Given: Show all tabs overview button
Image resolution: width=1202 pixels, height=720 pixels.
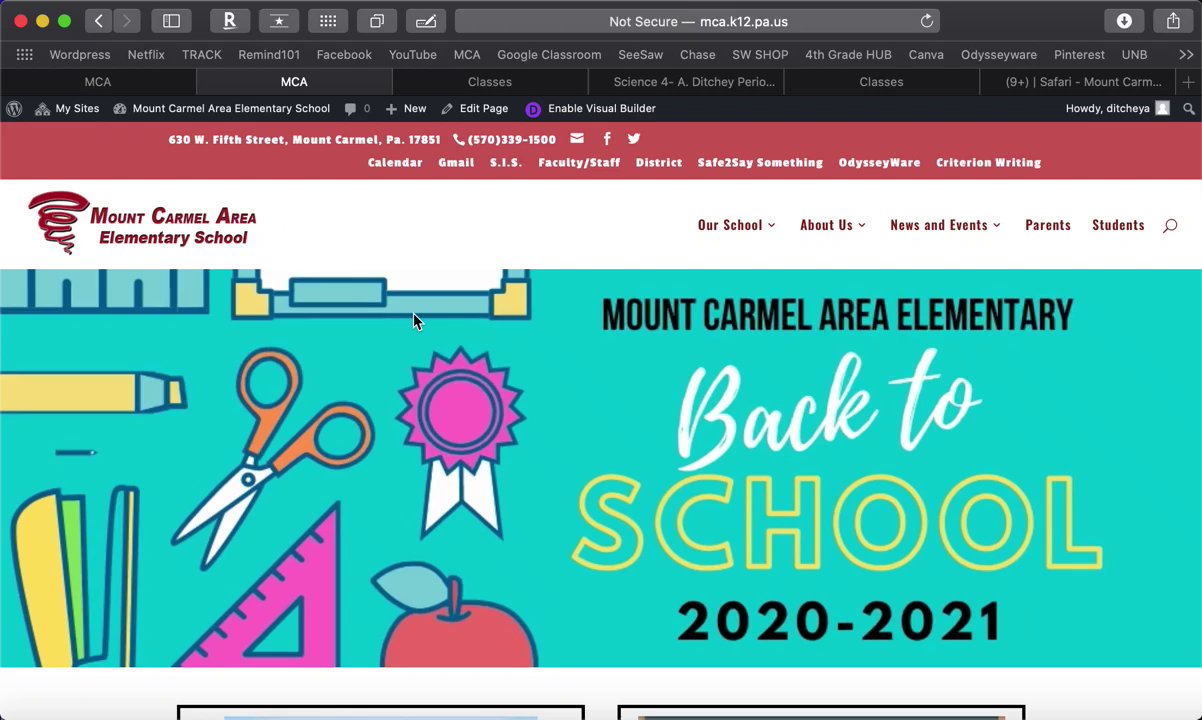Looking at the screenshot, I should point(377,21).
